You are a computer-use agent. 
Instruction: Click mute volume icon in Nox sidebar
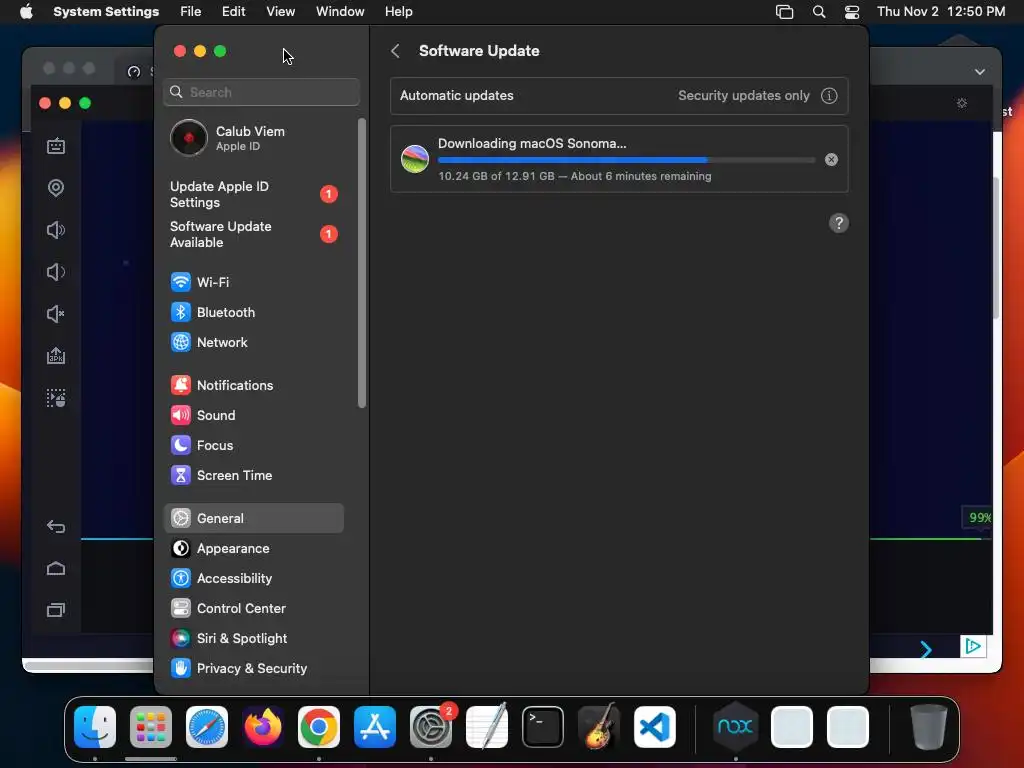click(56, 314)
